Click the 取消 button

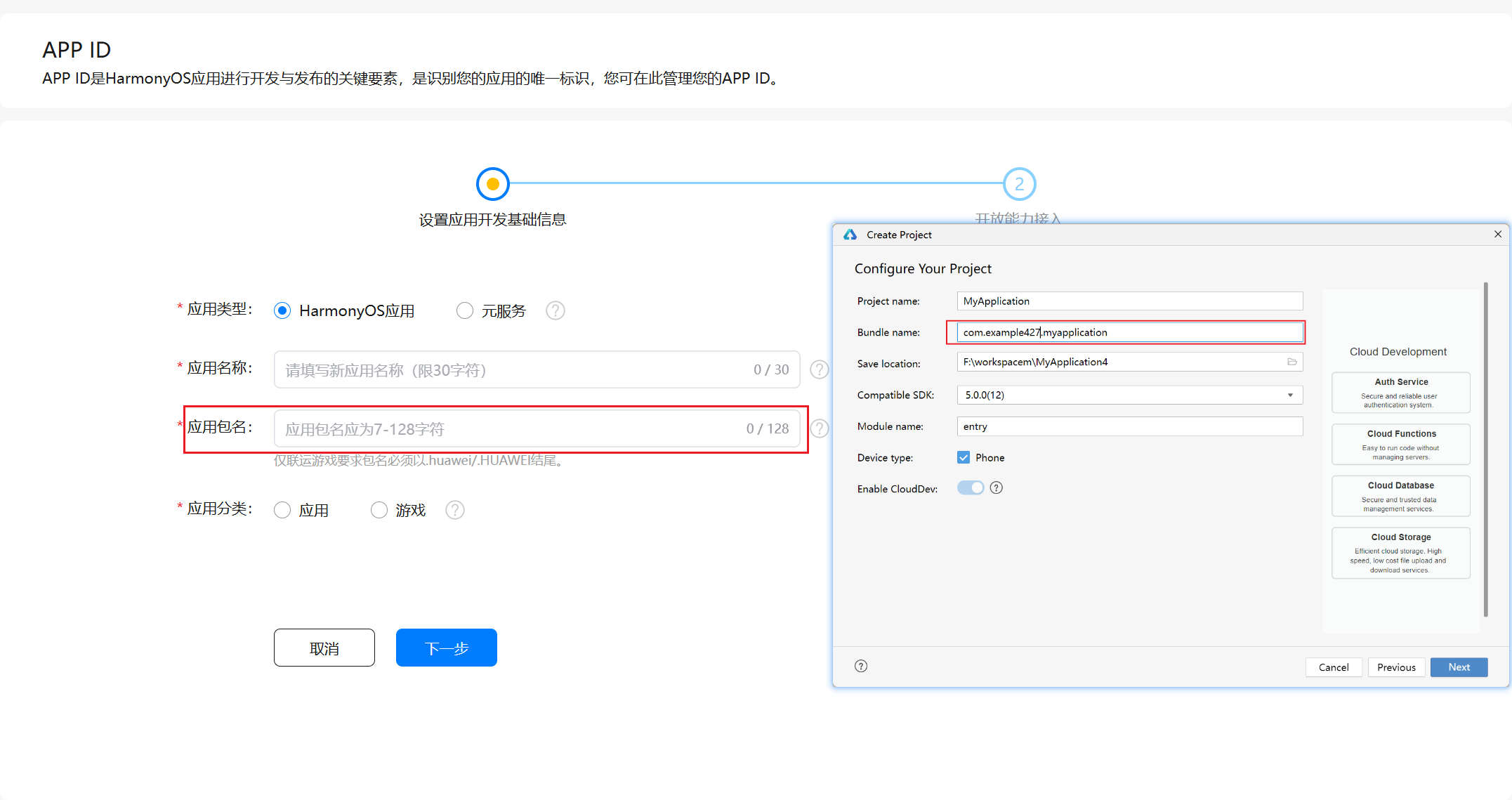tap(324, 648)
